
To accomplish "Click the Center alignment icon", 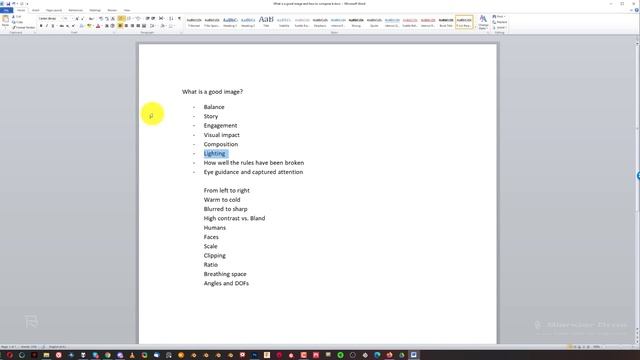I will point(126,26).
